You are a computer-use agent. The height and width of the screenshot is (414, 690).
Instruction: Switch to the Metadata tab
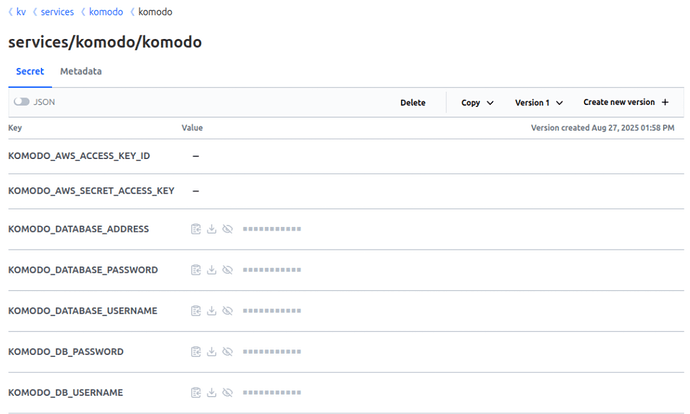click(x=80, y=72)
